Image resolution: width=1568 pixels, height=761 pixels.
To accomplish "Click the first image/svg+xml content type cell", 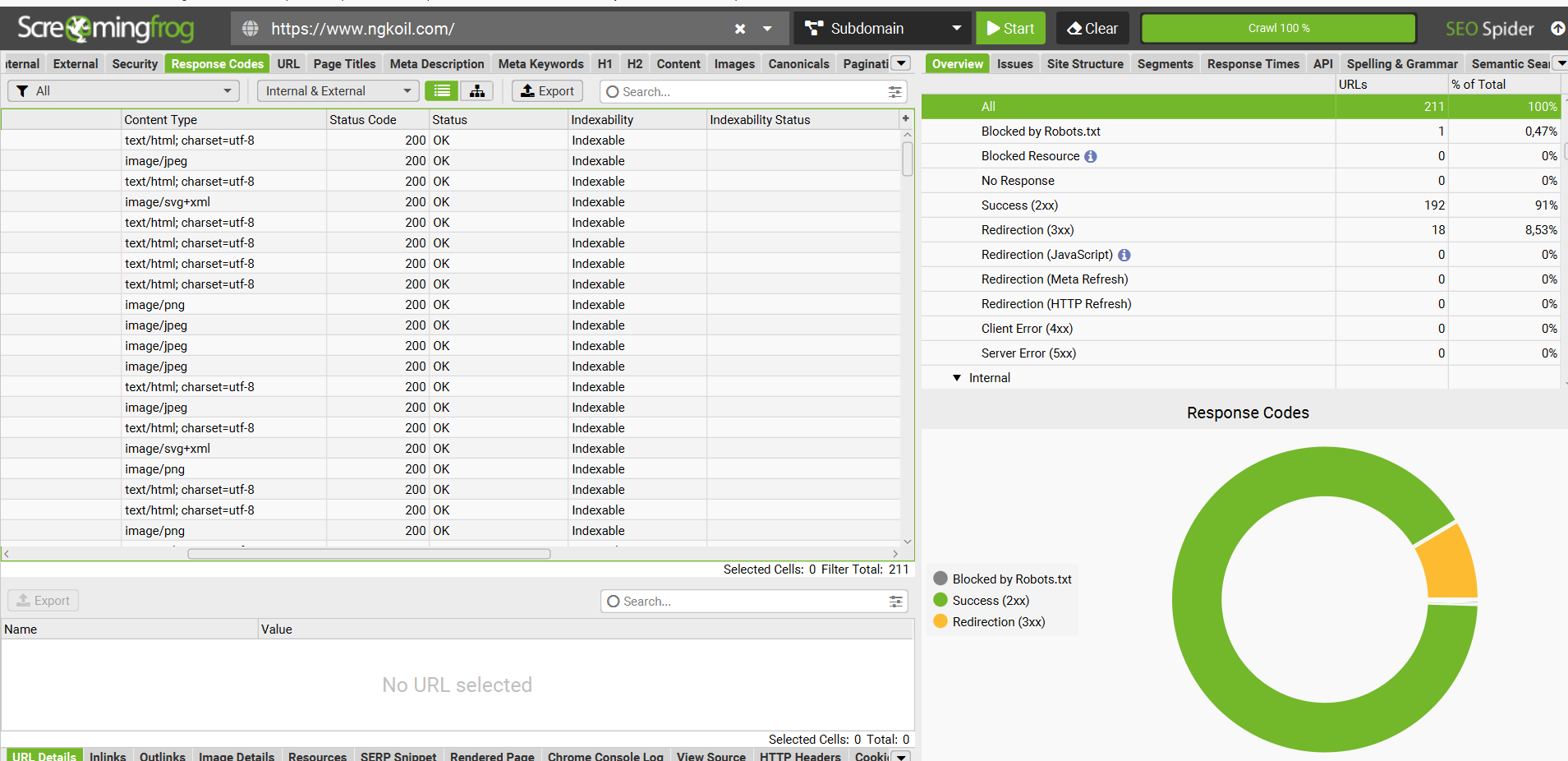I will (x=223, y=202).
